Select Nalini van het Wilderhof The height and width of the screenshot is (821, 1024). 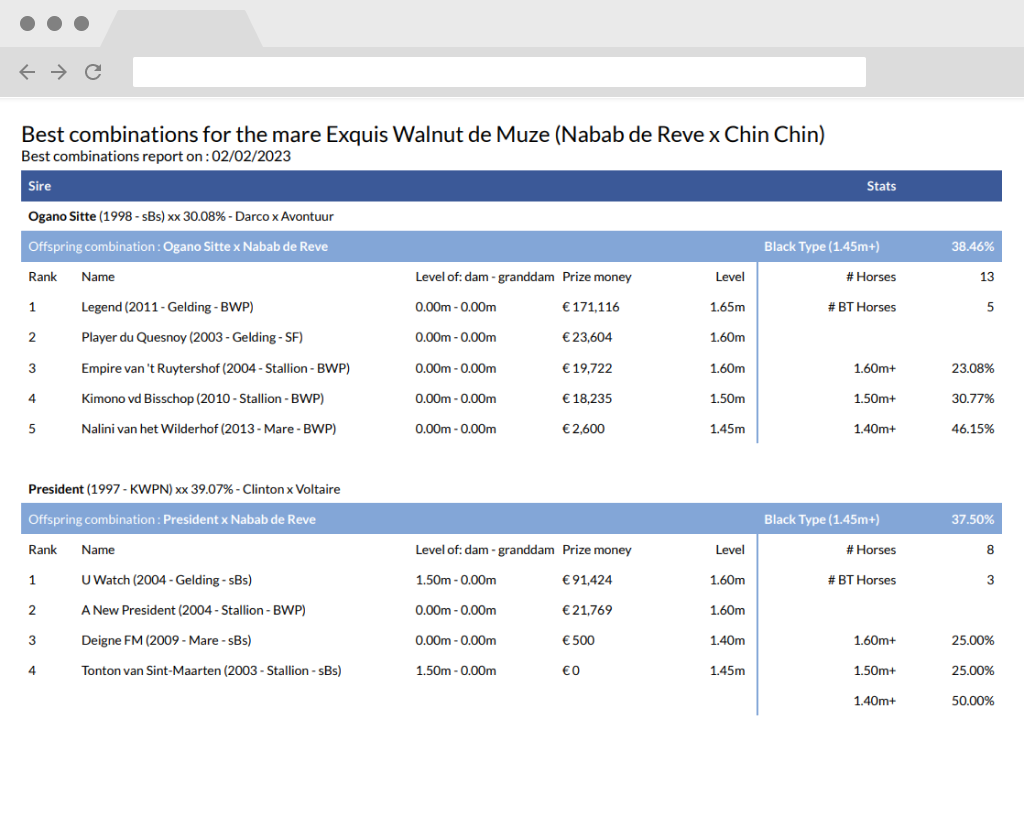(x=208, y=429)
